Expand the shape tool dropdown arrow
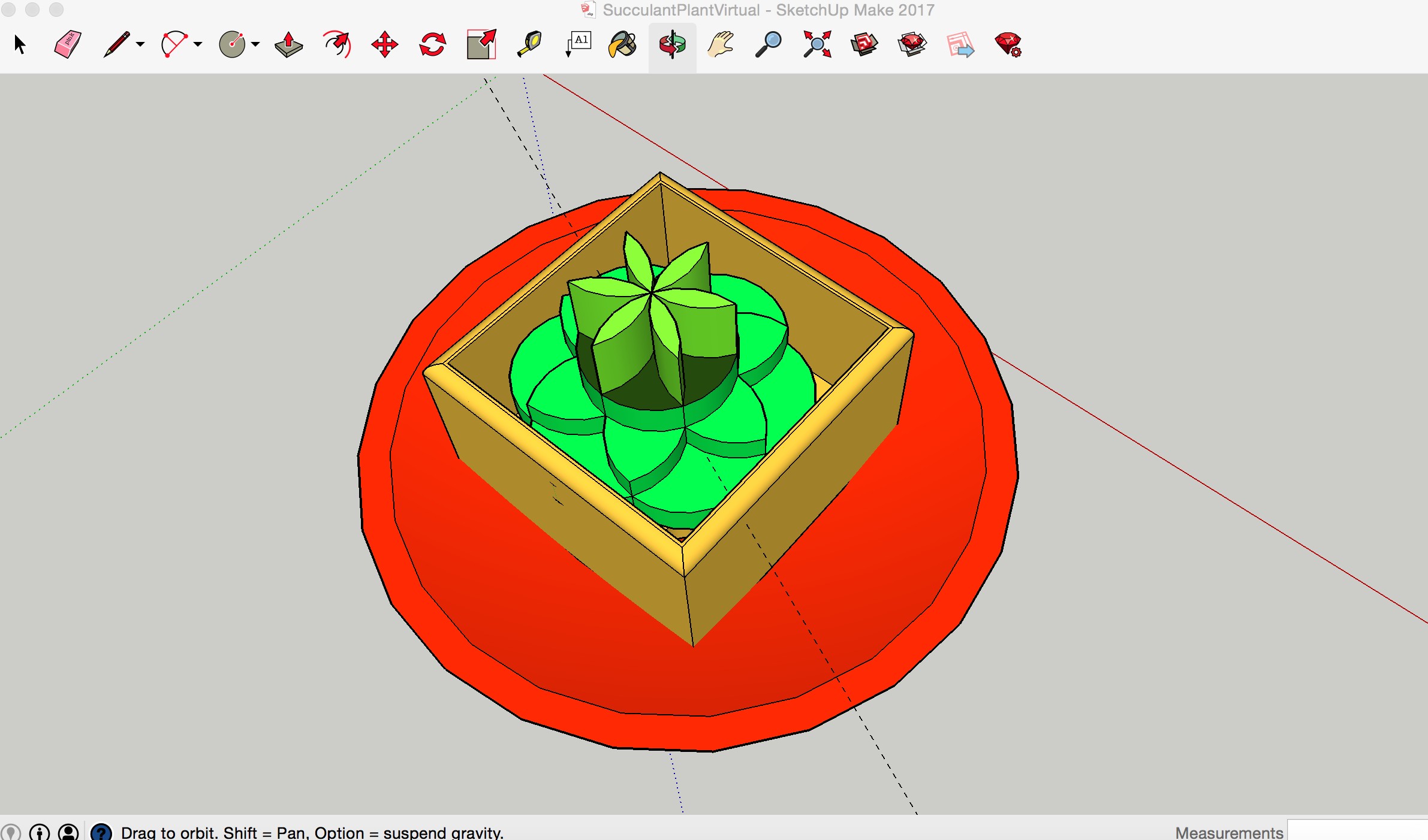 pyautogui.click(x=255, y=44)
